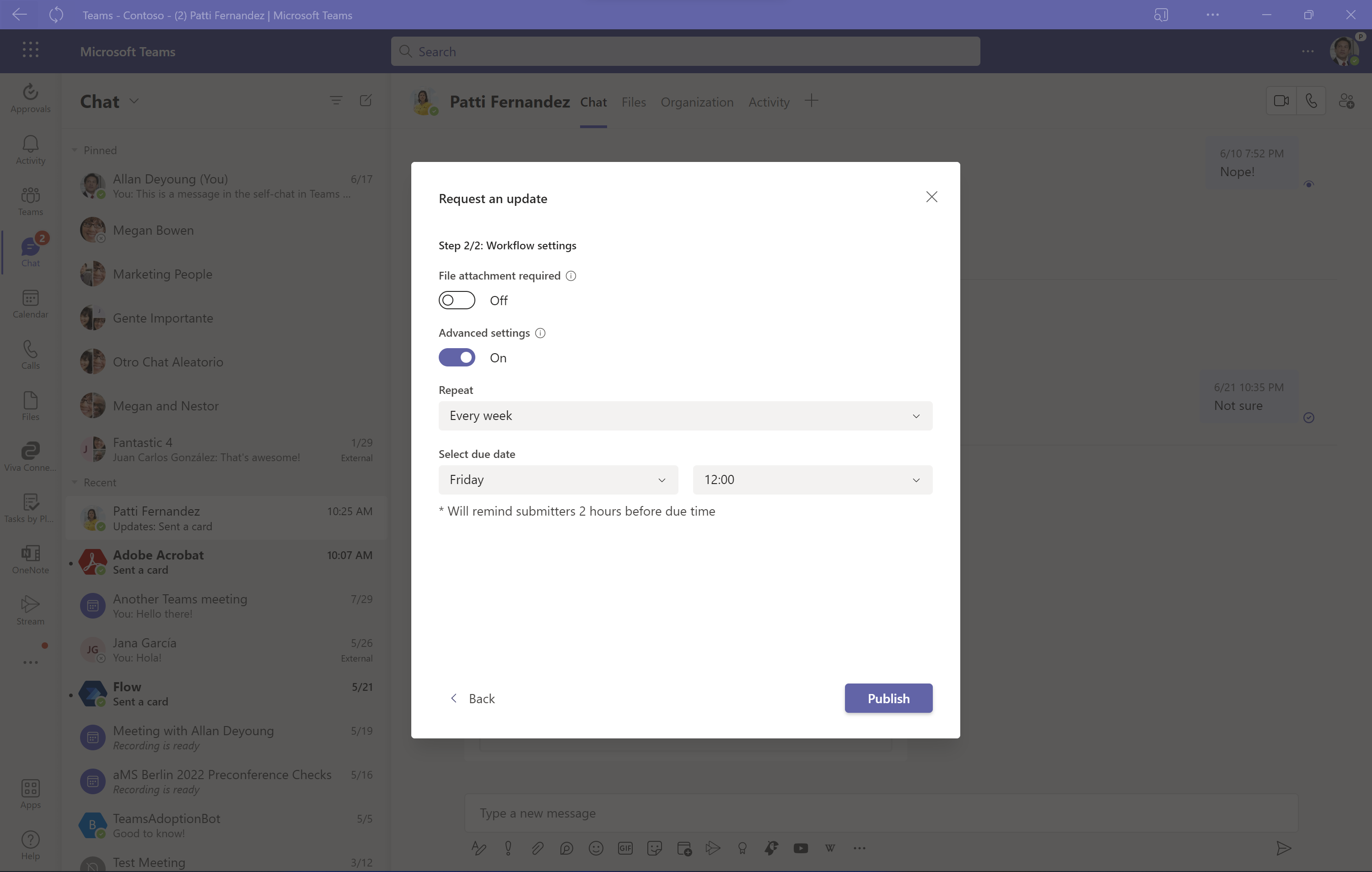Open more rail apps ellipsis

click(30, 662)
